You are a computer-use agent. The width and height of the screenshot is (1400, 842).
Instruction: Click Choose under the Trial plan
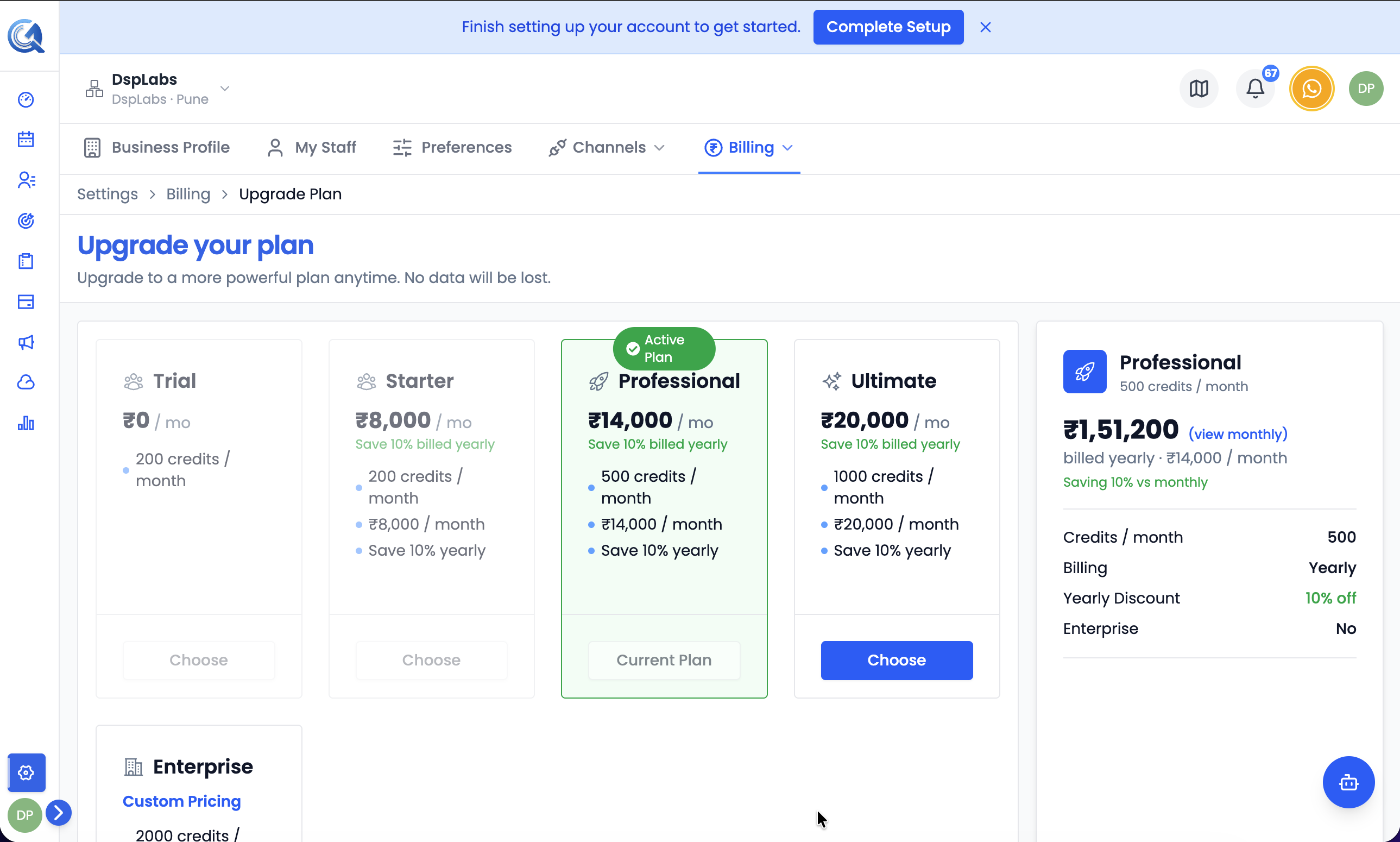[198, 661]
